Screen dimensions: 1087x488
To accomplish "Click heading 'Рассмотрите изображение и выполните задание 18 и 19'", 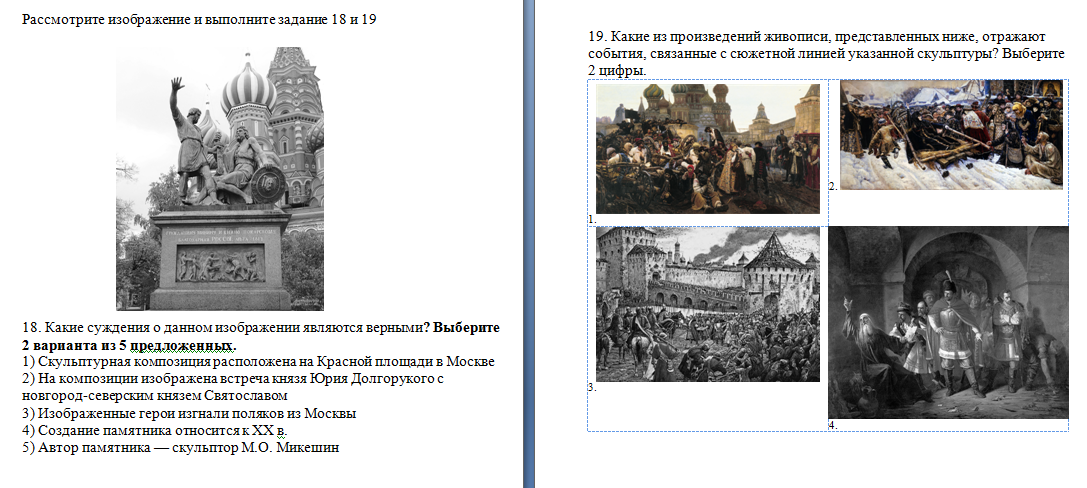I will click(x=199, y=19).
